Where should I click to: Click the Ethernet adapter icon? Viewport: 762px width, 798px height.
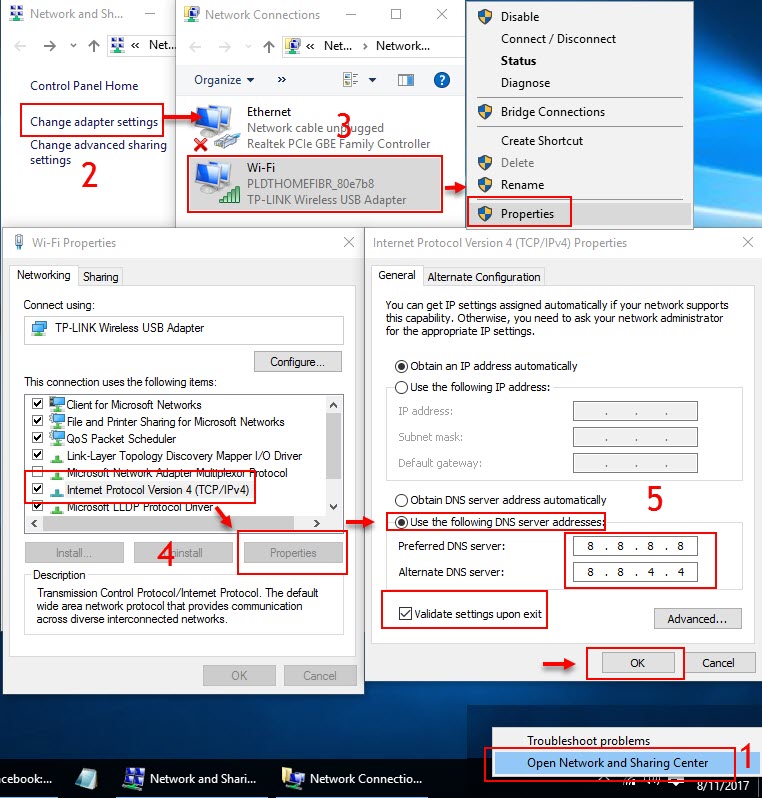point(216,127)
